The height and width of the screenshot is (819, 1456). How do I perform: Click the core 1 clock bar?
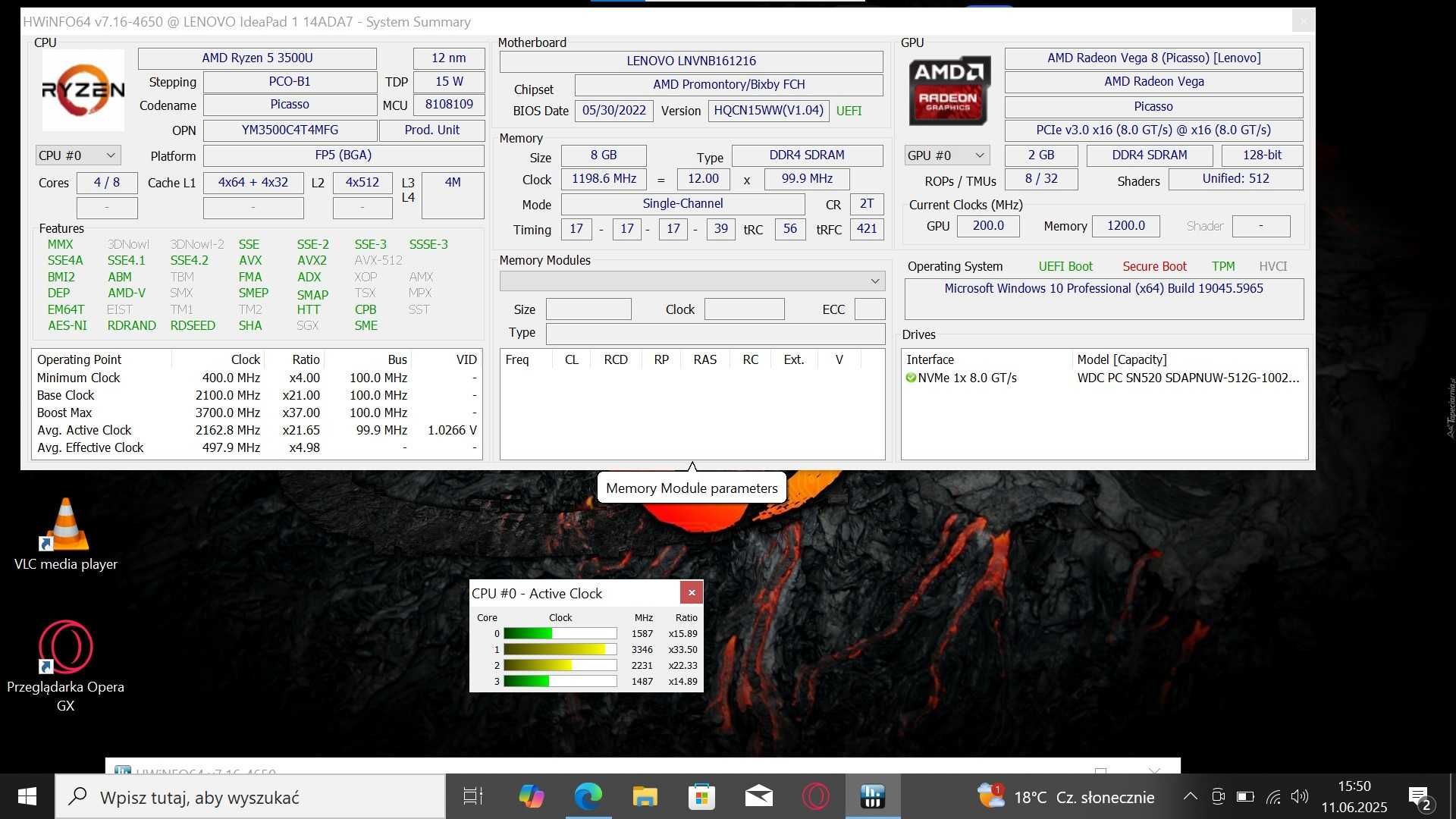[560, 650]
